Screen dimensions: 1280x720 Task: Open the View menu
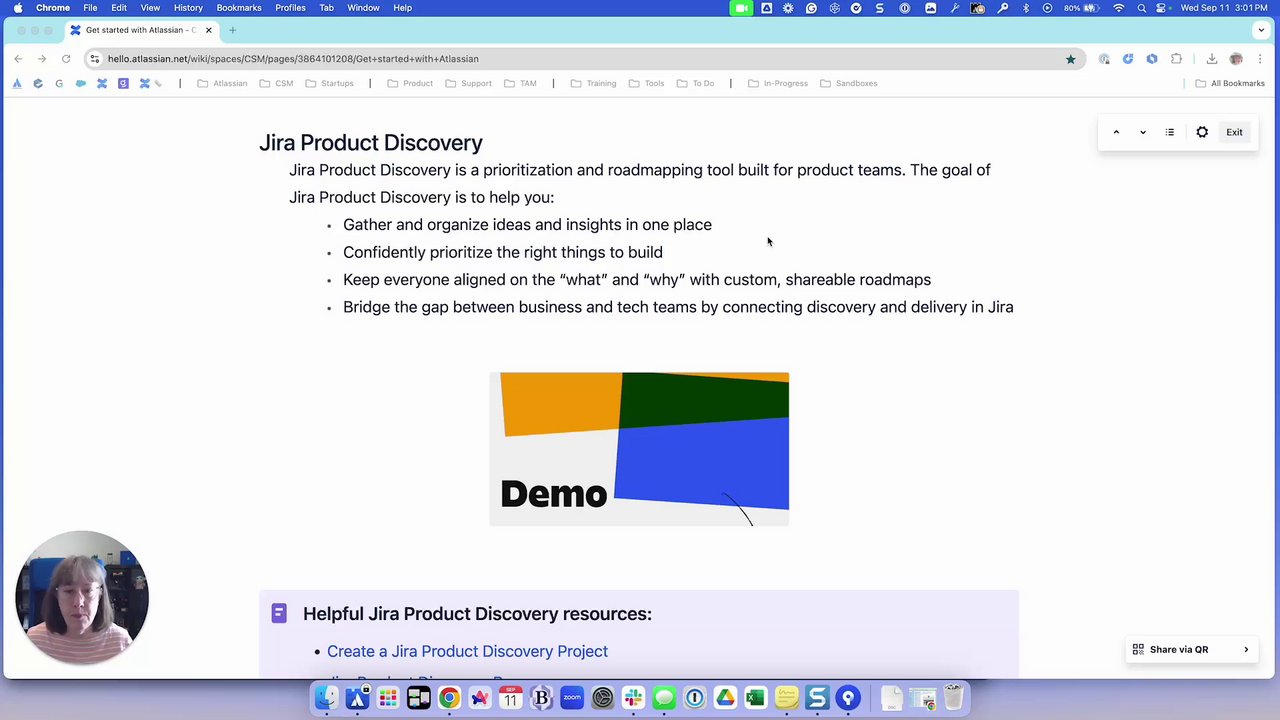tap(150, 8)
